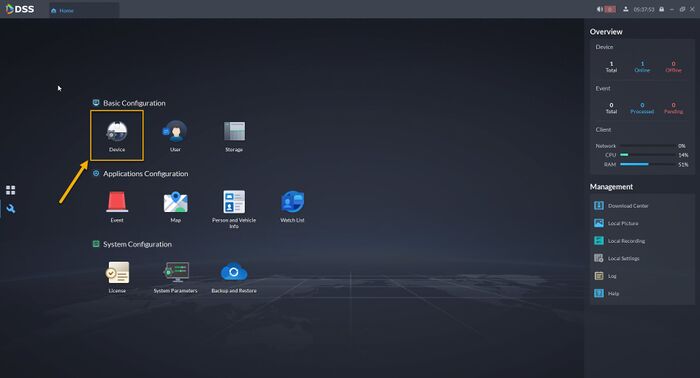Open Download Center in Management

pyautogui.click(x=621, y=206)
